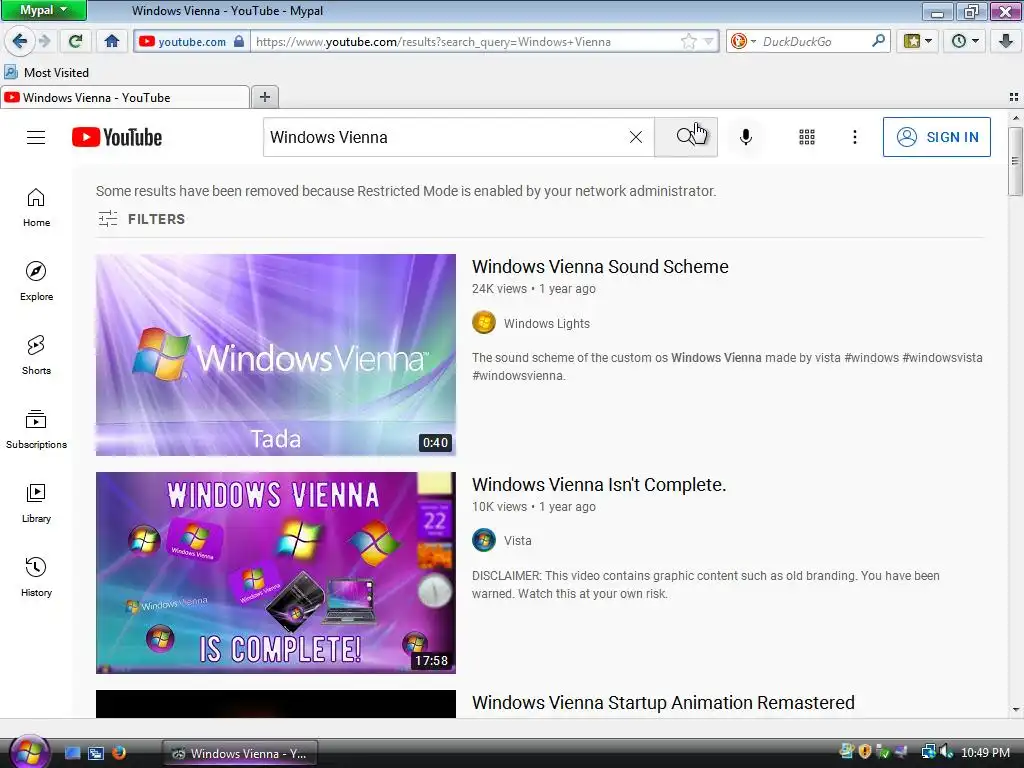
Task: Open the history clock dropdown button
Action: pyautogui.click(x=965, y=41)
